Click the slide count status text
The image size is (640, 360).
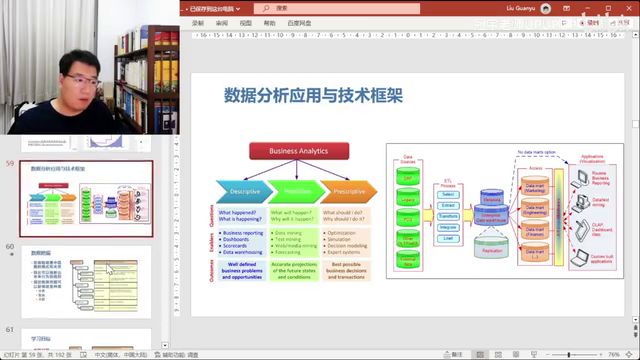[x=37, y=355]
